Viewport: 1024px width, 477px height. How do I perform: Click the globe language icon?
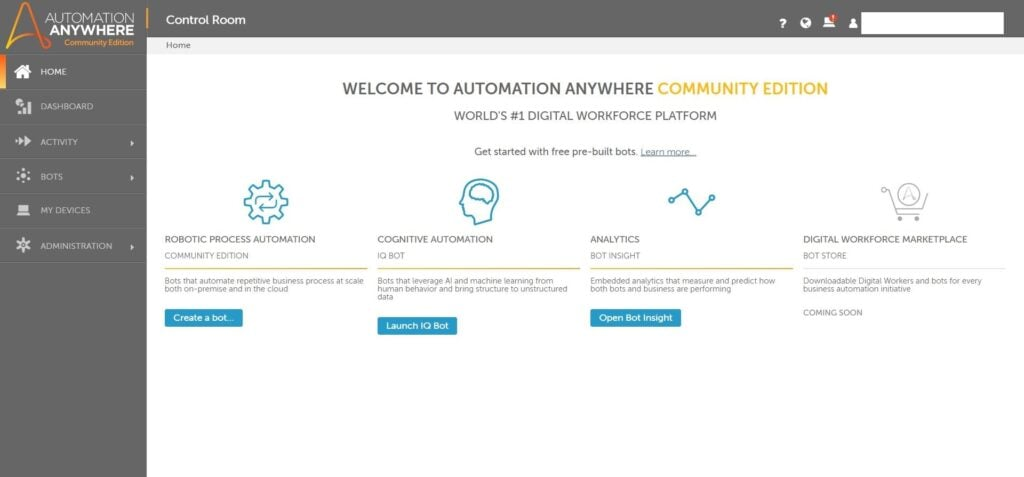click(x=806, y=23)
